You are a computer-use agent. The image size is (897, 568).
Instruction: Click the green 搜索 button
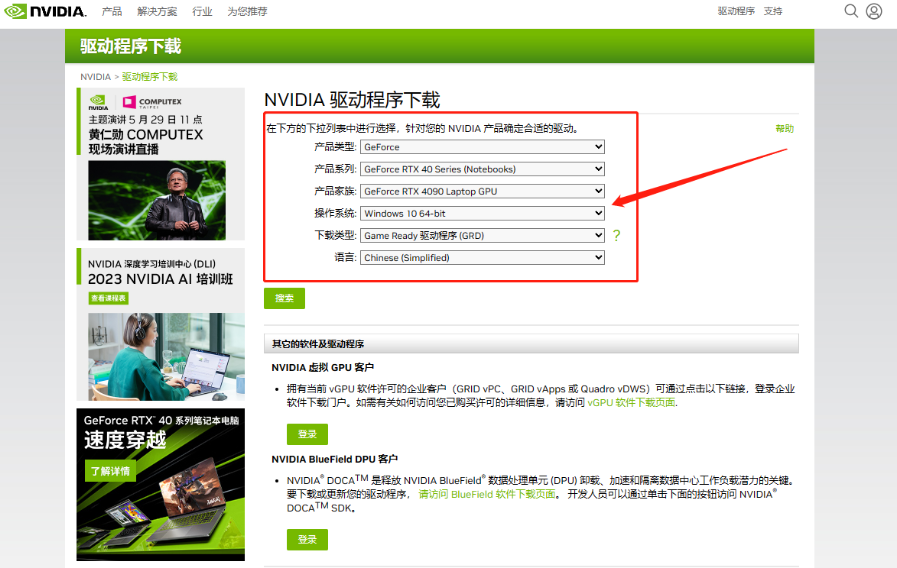[x=284, y=298]
